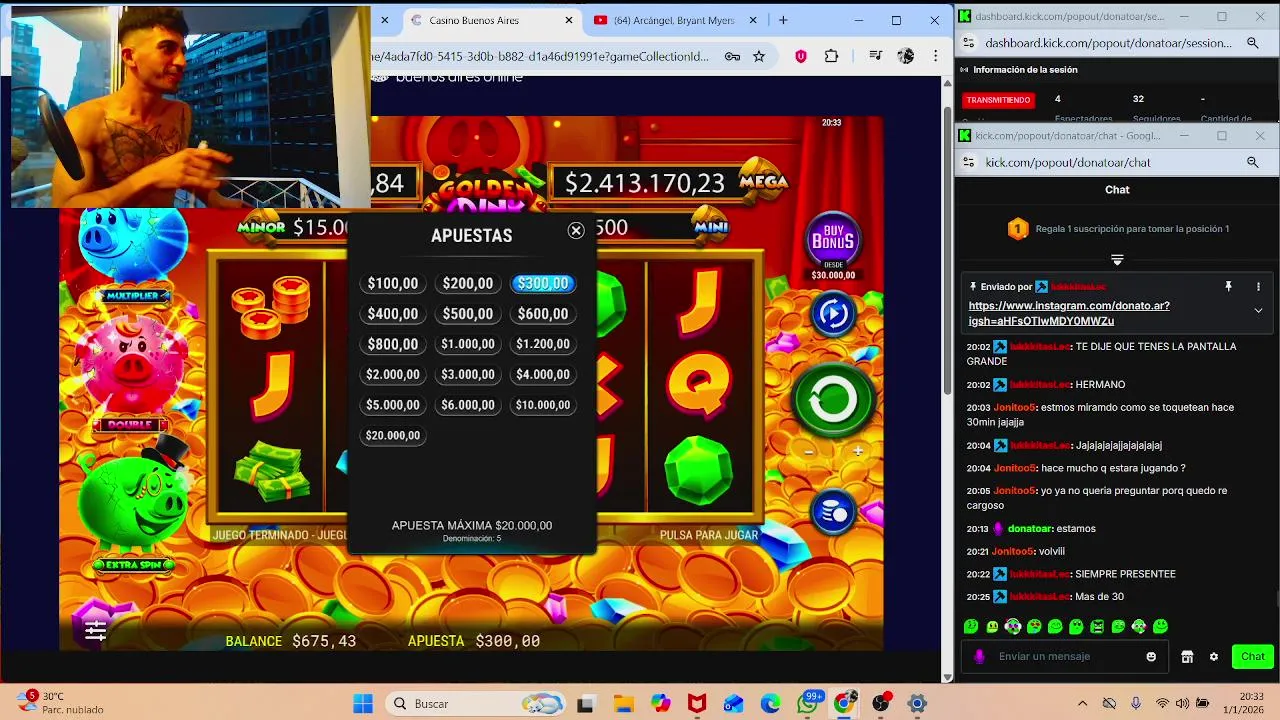1280x720 pixels.
Task: Select the $500,00 bet
Action: tap(468, 314)
